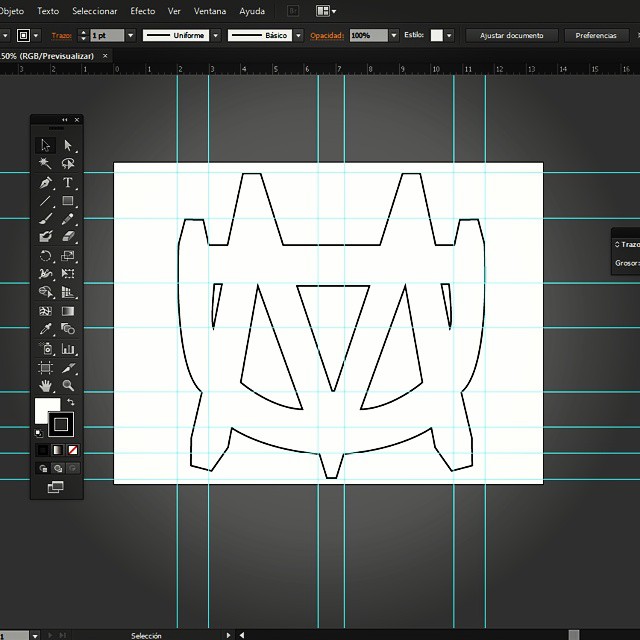The width and height of the screenshot is (640, 640).
Task: Select the Pen tool
Action: (45, 182)
